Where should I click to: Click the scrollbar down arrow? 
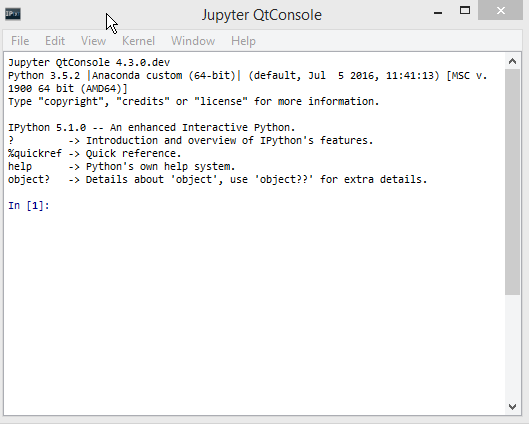pyautogui.click(x=512, y=407)
